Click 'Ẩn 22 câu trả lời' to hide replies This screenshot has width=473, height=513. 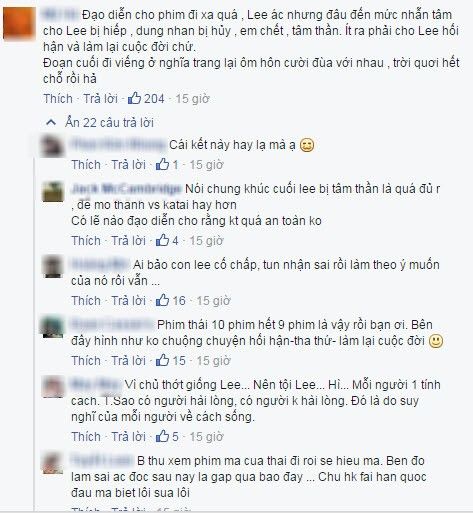(x=109, y=123)
